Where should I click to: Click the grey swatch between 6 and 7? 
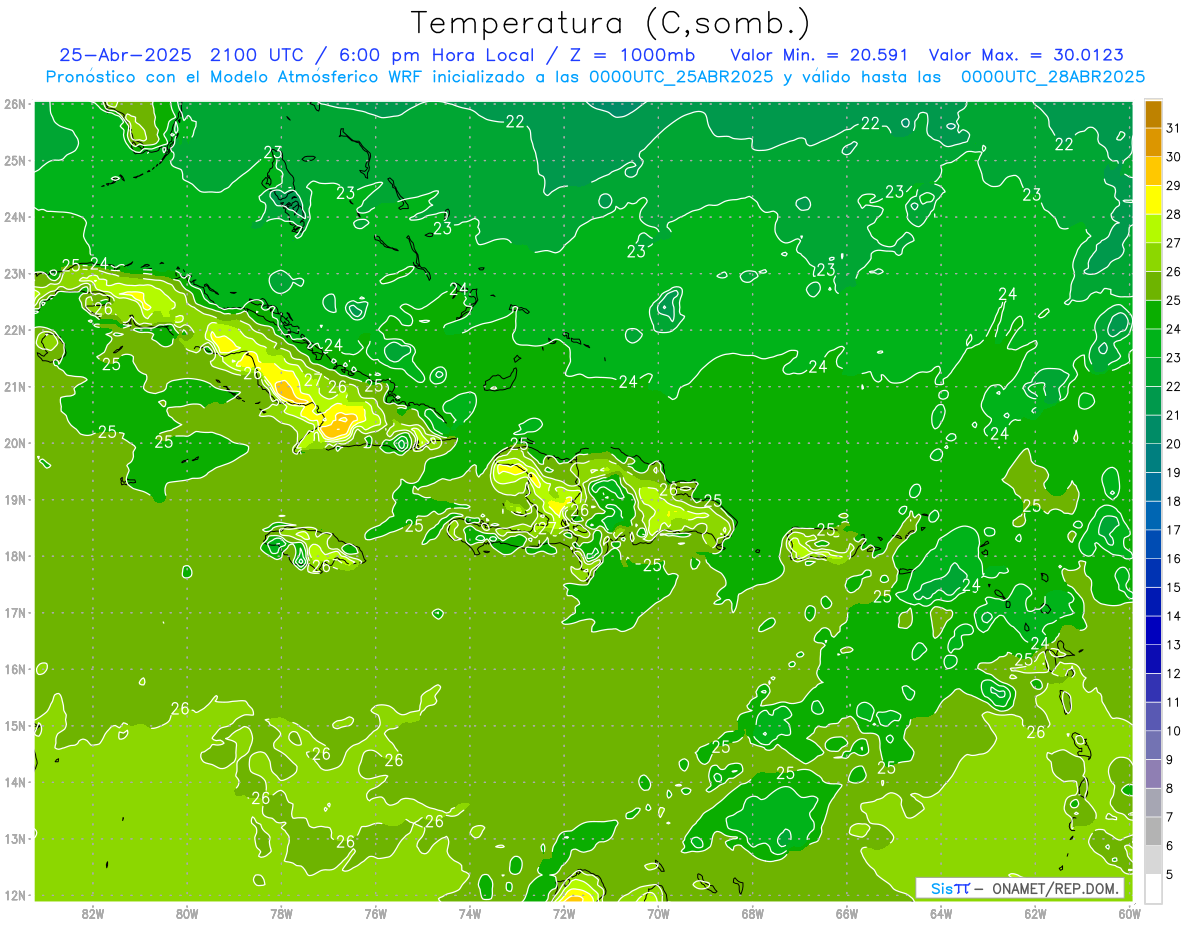click(1153, 831)
